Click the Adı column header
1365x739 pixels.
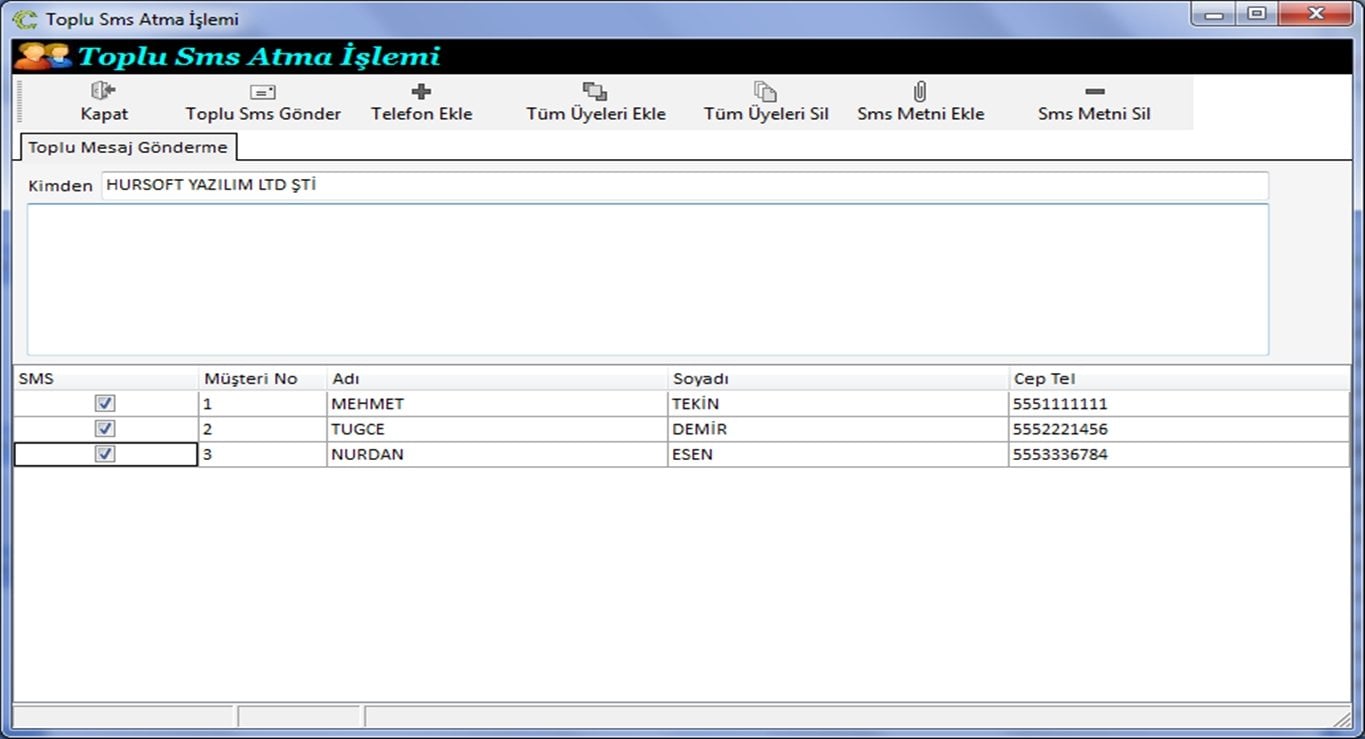pyautogui.click(x=496, y=378)
